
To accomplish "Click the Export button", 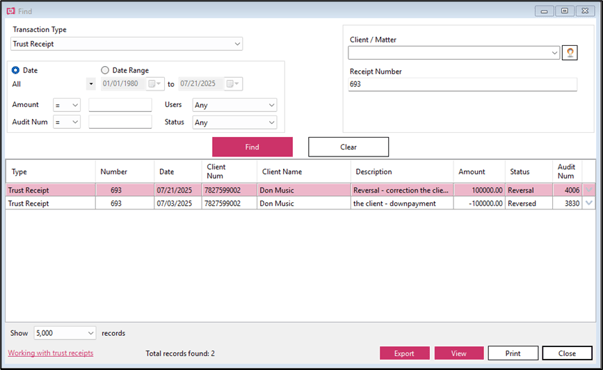I will [405, 353].
